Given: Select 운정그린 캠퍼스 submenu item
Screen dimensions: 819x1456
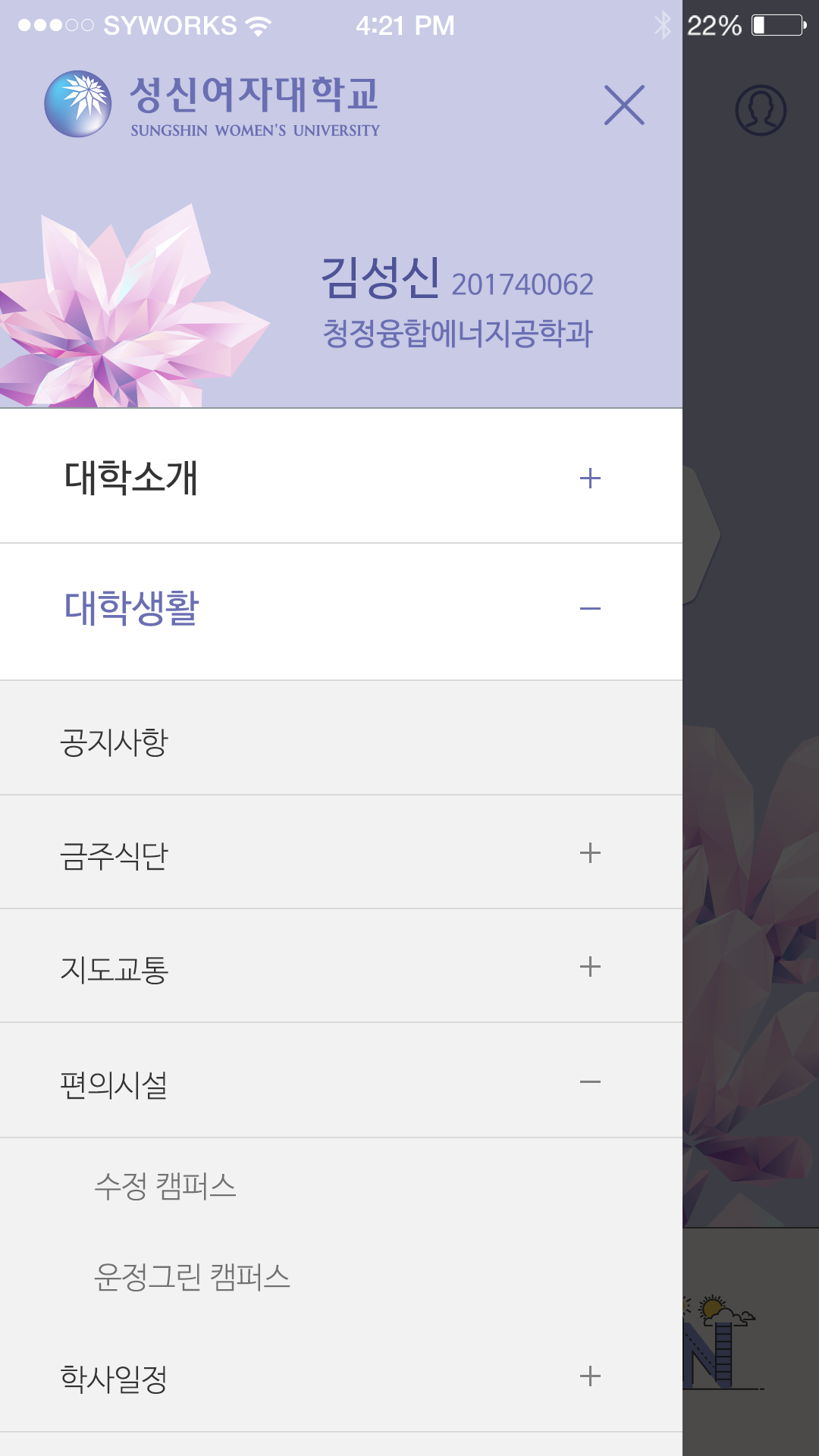Looking at the screenshot, I should coord(192,1277).
